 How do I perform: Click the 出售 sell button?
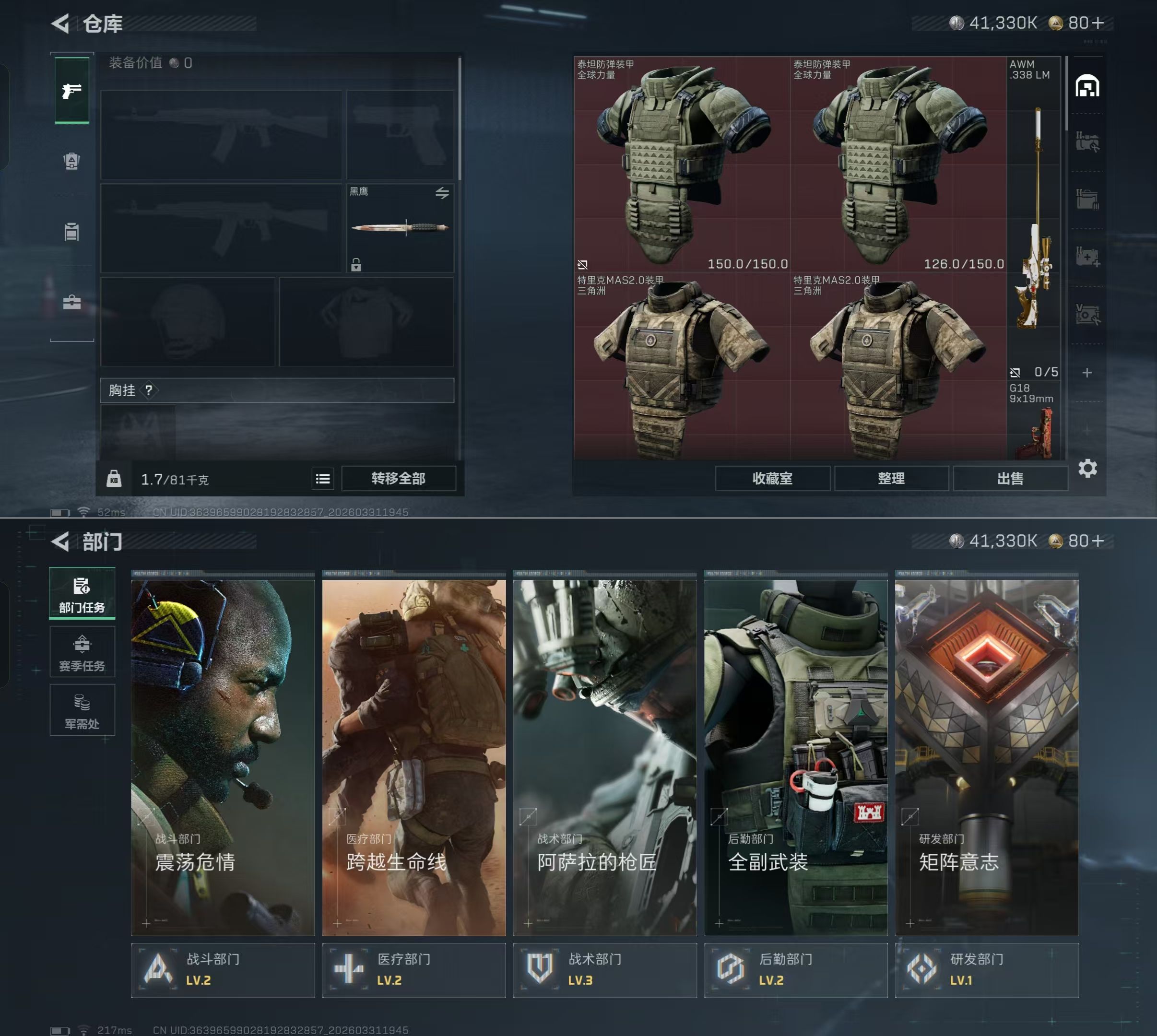pos(1010,479)
